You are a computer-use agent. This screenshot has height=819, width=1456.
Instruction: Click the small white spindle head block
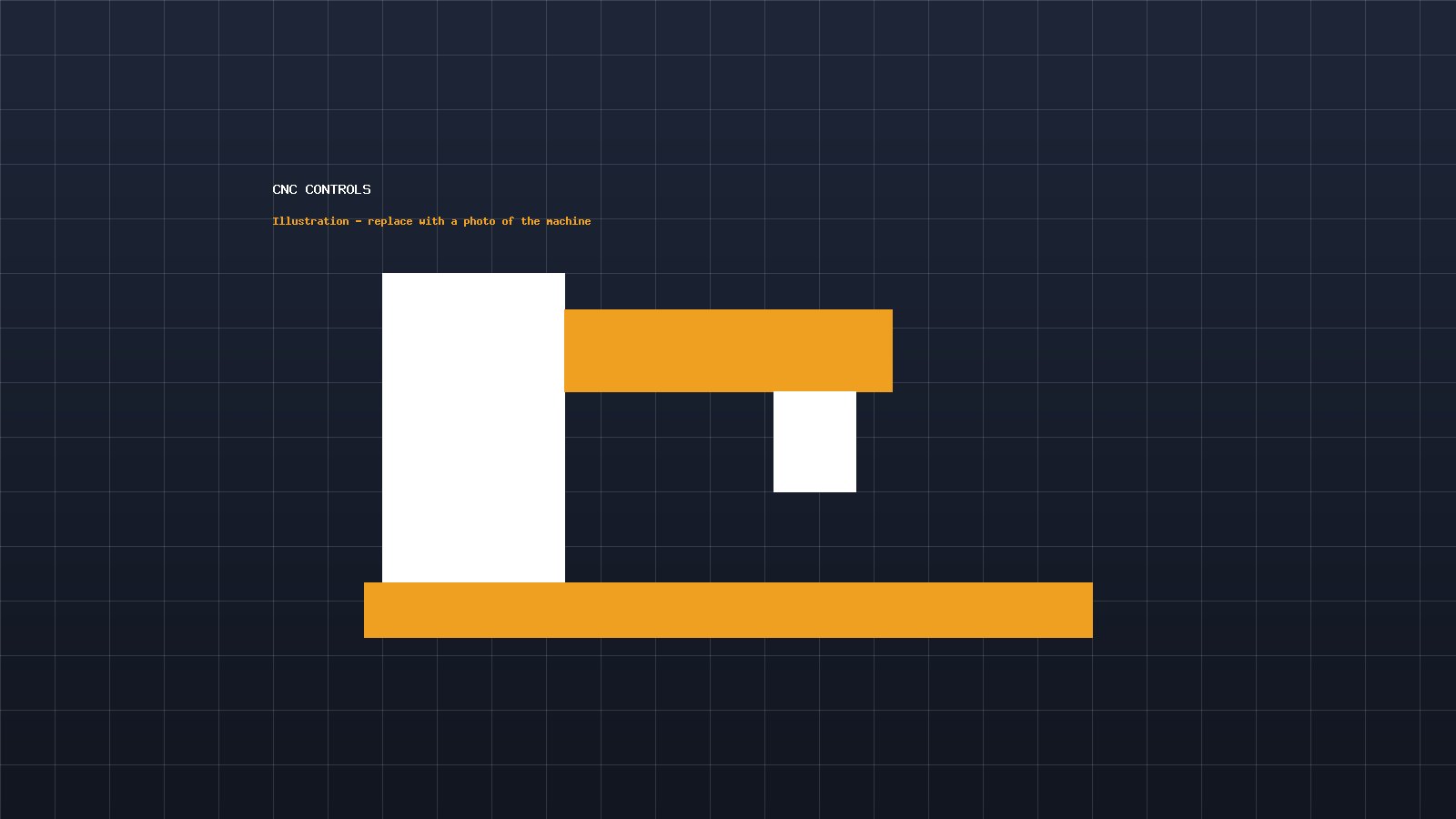coord(814,442)
